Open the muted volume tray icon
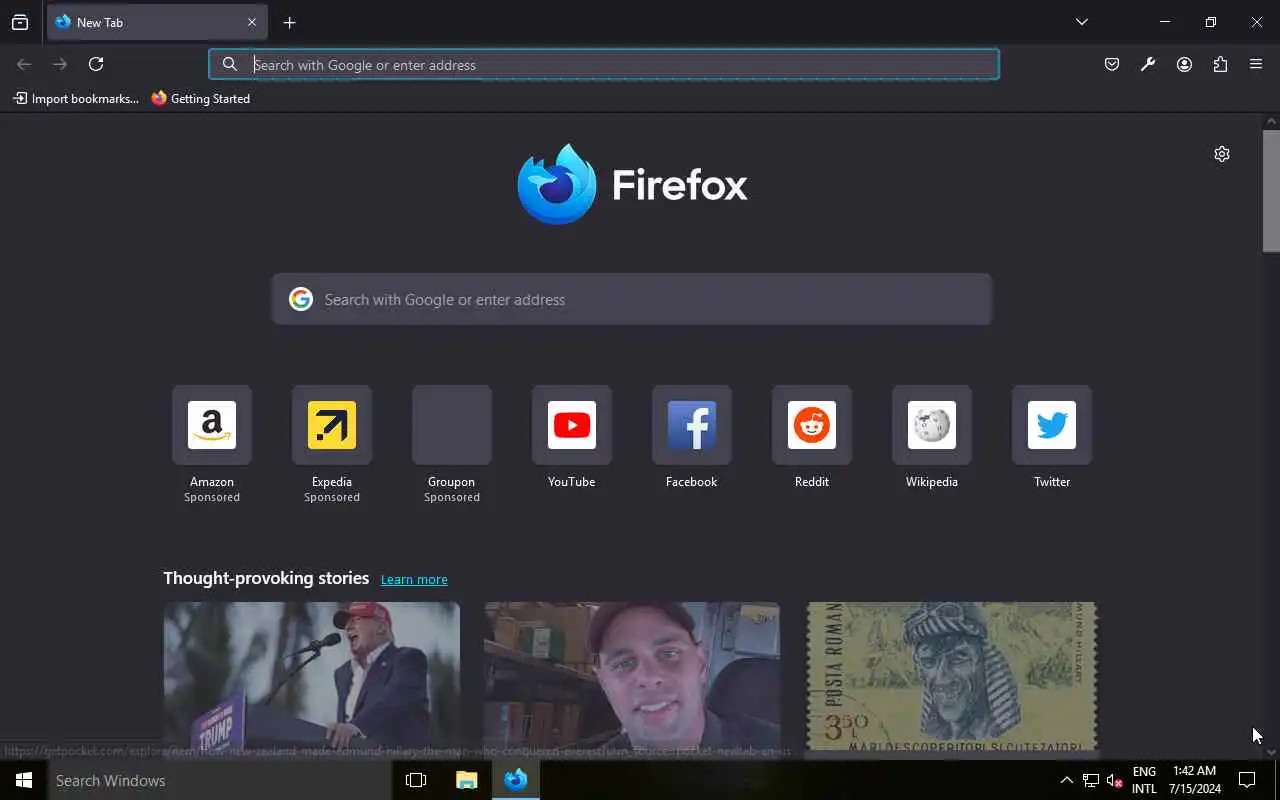Viewport: 1280px width, 800px height. [1115, 780]
